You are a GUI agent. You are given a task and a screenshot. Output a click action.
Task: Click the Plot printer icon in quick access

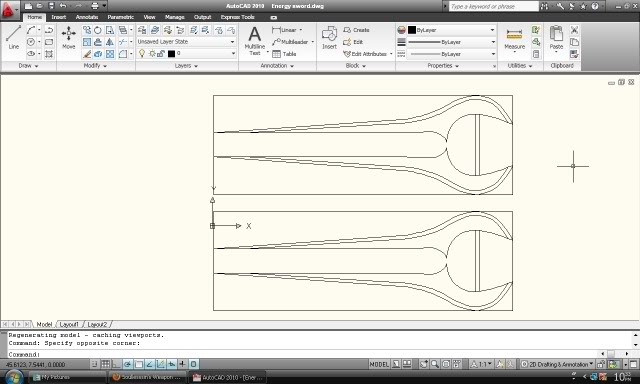[x=95, y=6]
